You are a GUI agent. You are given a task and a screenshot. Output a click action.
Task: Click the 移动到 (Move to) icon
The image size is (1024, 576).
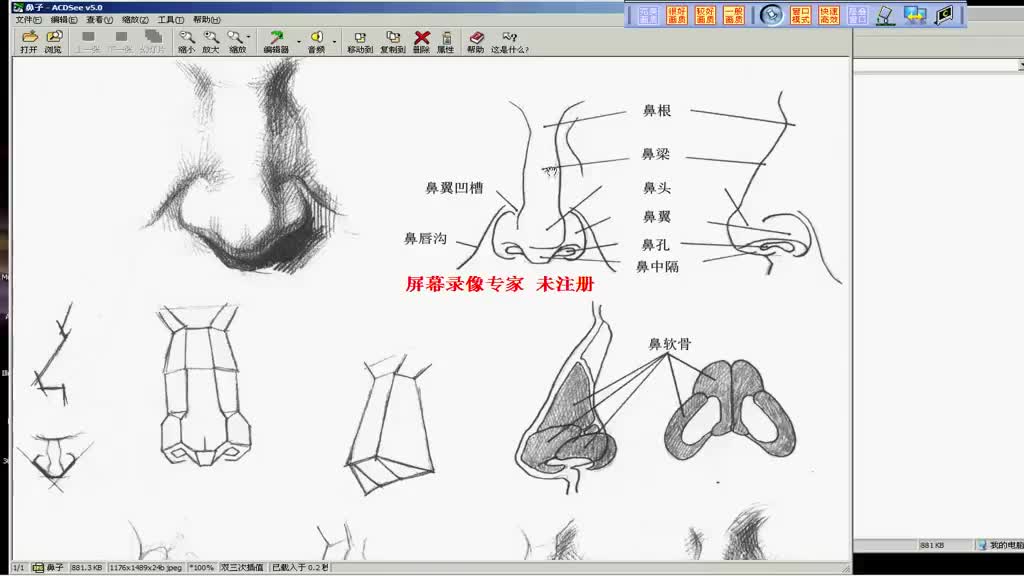(359, 41)
